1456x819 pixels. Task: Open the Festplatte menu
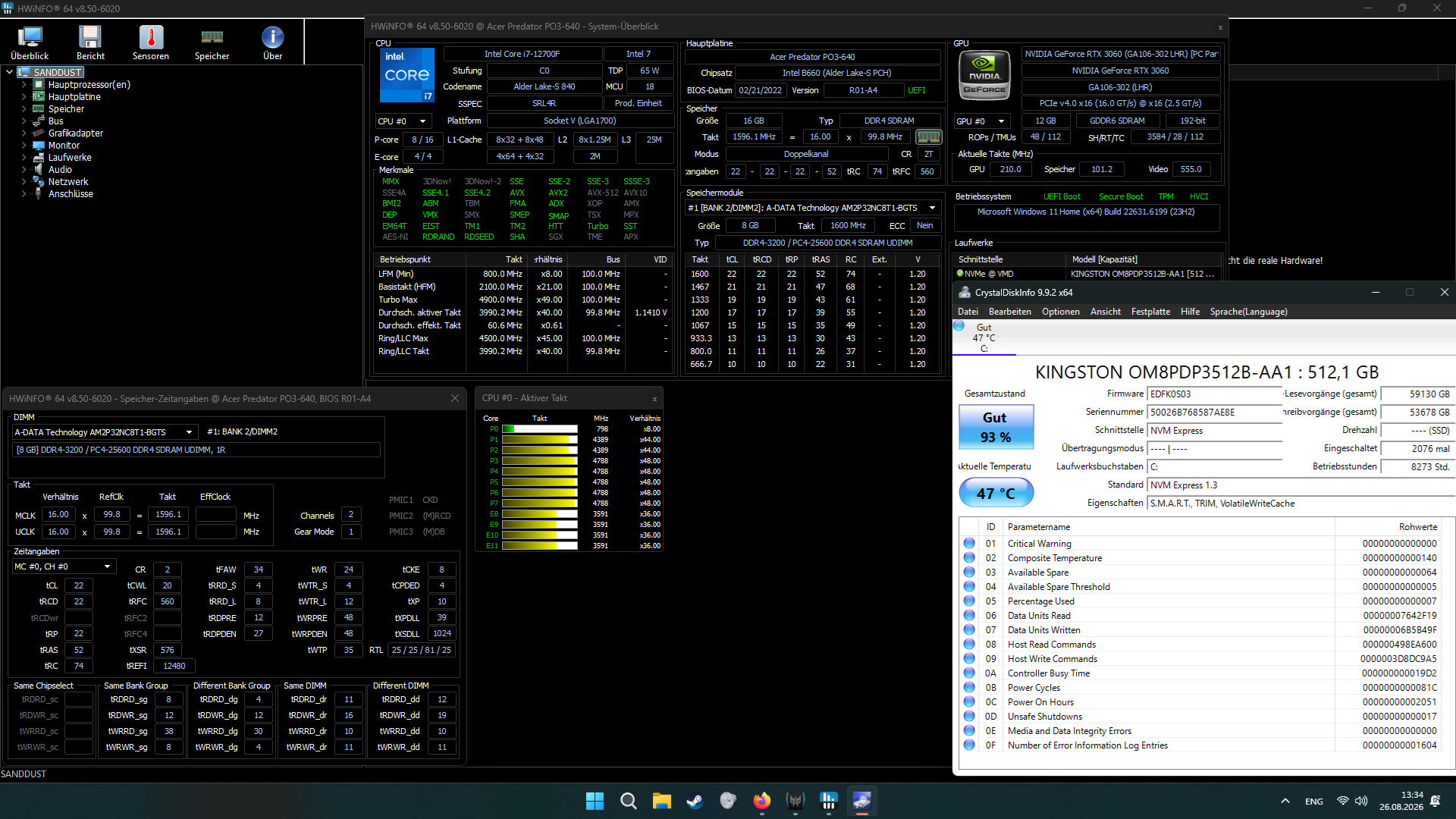(x=1150, y=312)
